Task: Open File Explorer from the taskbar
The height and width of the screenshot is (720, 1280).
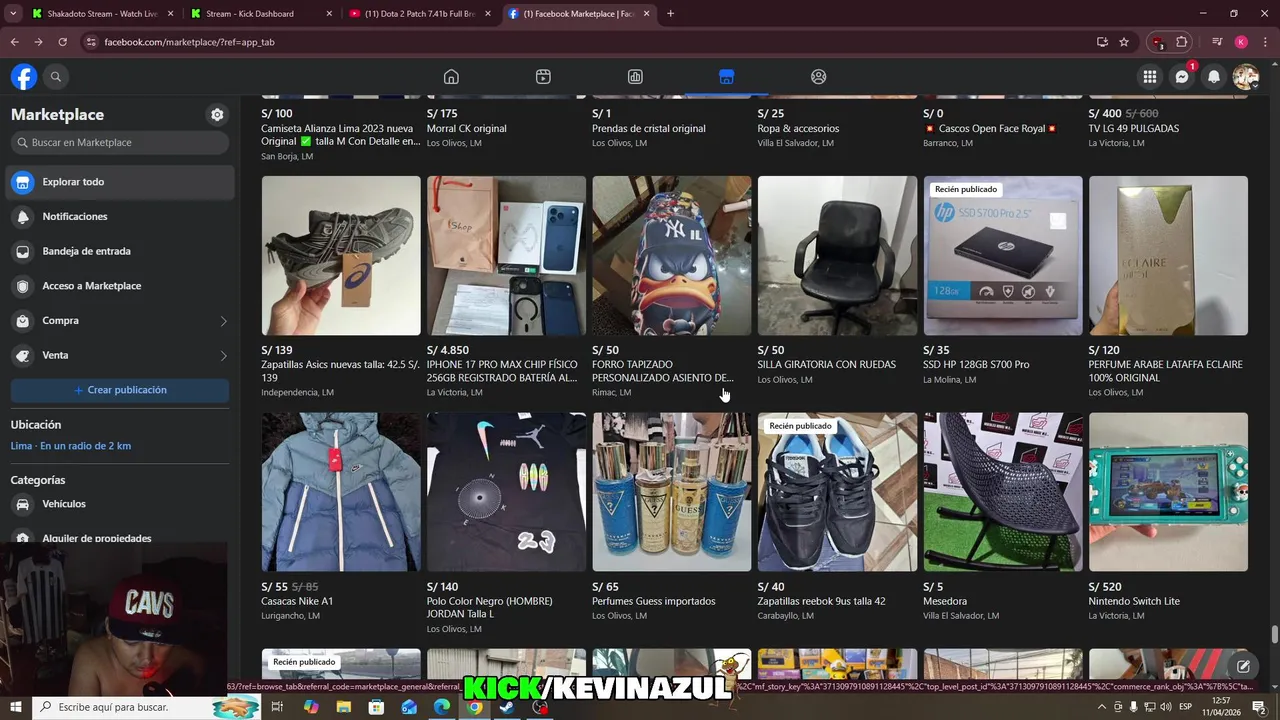Action: coord(343,707)
